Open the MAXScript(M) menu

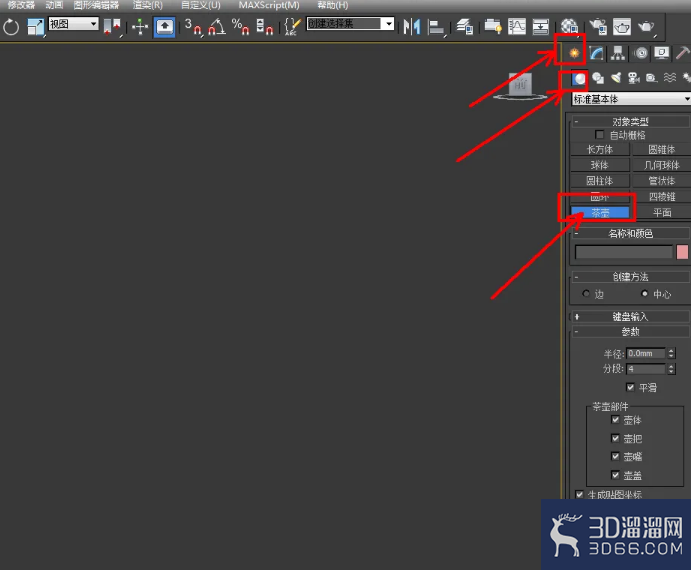point(269,5)
